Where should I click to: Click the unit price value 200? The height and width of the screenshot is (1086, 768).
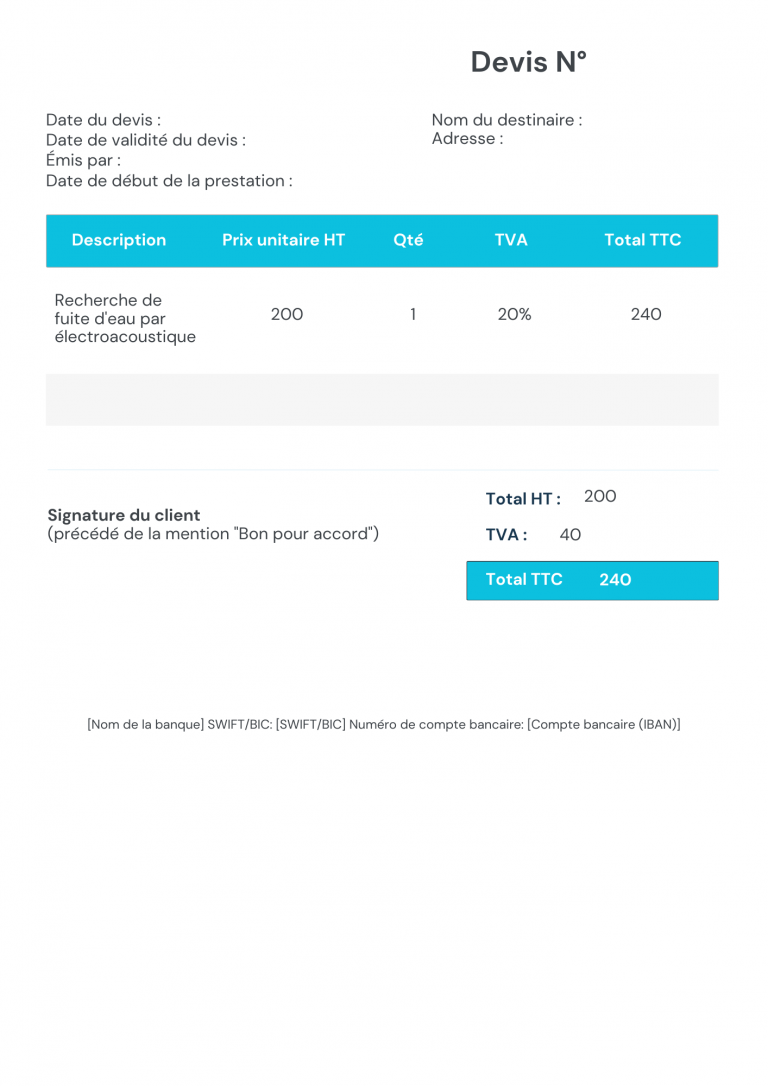287,314
